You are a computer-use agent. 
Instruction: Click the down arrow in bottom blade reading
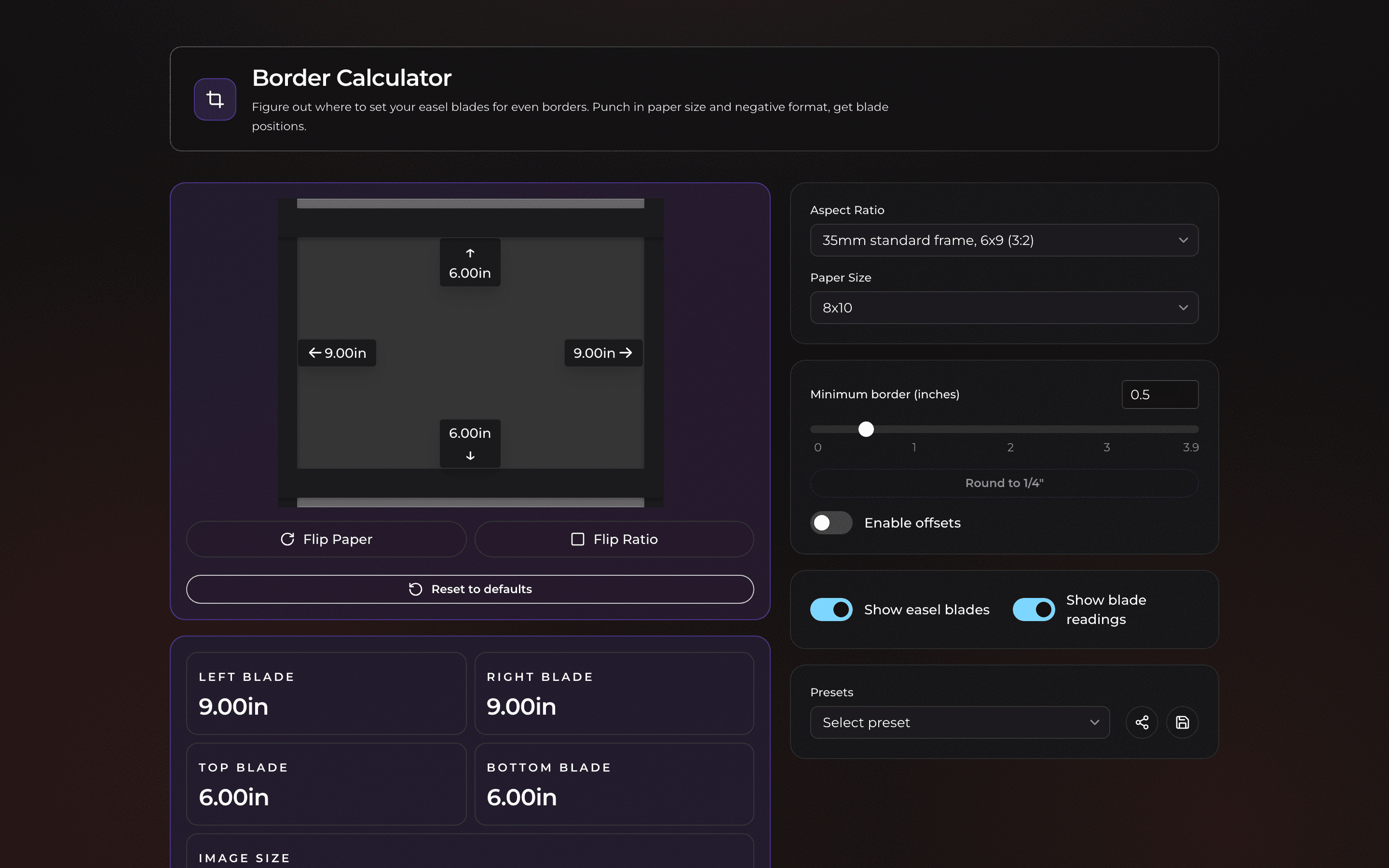tap(470, 455)
